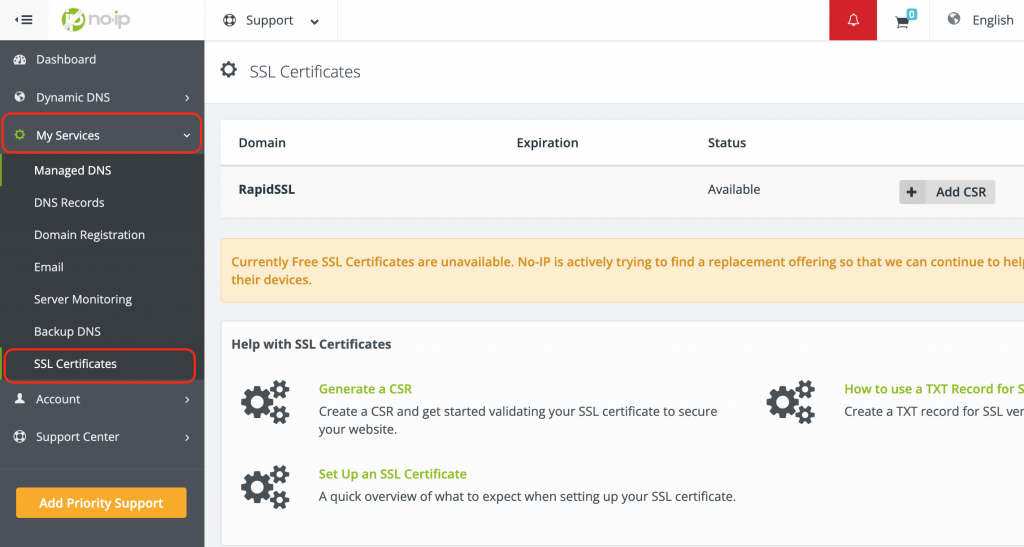The image size is (1024, 547).
Task: Go to Dashboard in the sidebar
Action: pyautogui.click(x=66, y=59)
